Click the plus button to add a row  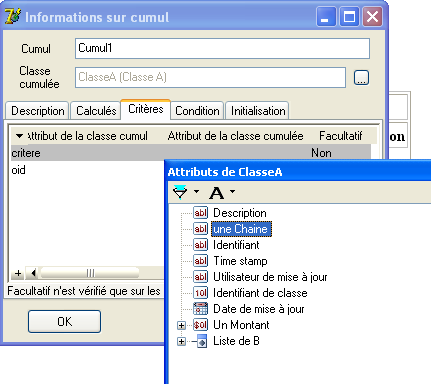click(x=18, y=273)
